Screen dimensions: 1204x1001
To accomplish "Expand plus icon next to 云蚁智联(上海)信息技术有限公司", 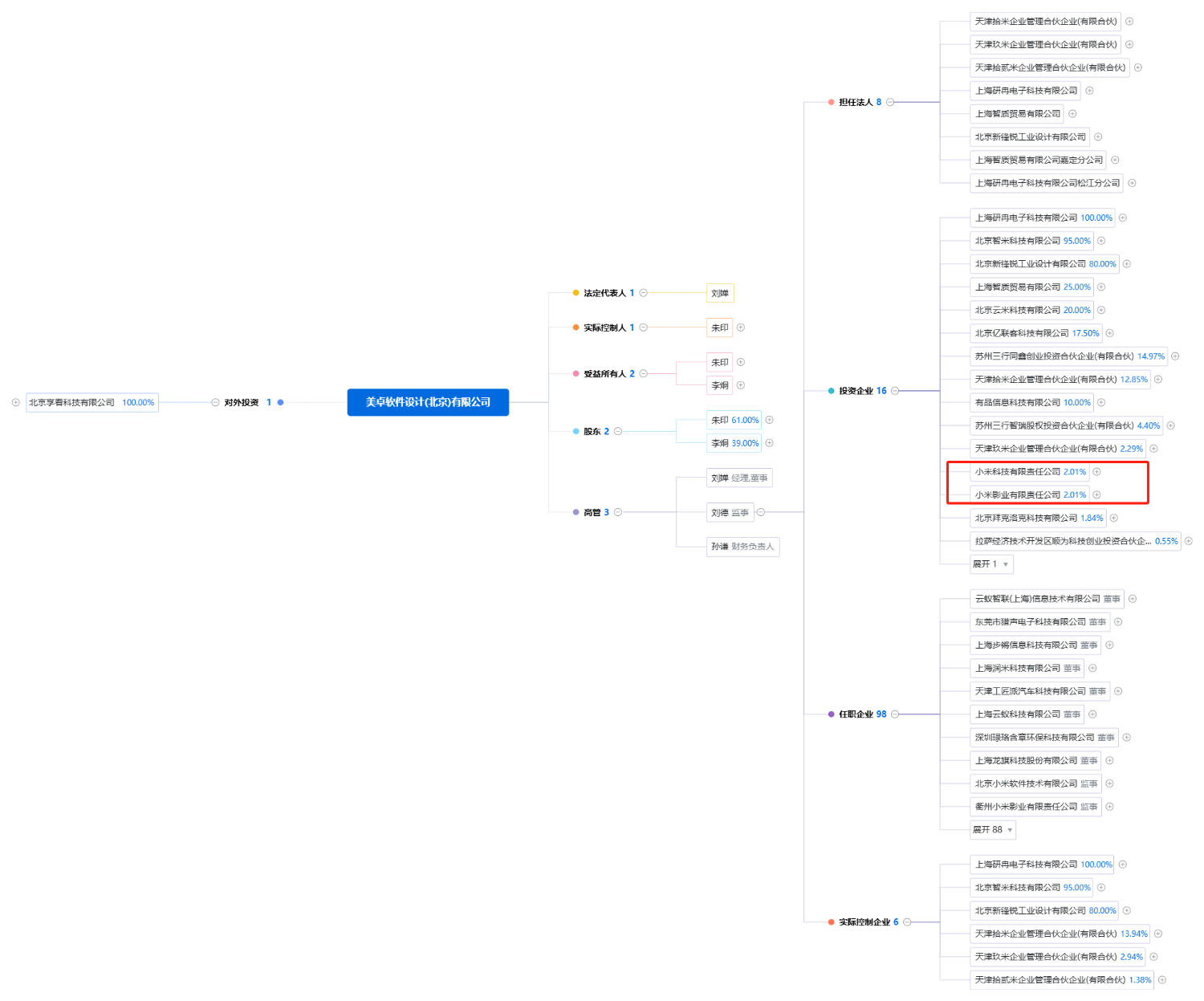I will (1133, 599).
